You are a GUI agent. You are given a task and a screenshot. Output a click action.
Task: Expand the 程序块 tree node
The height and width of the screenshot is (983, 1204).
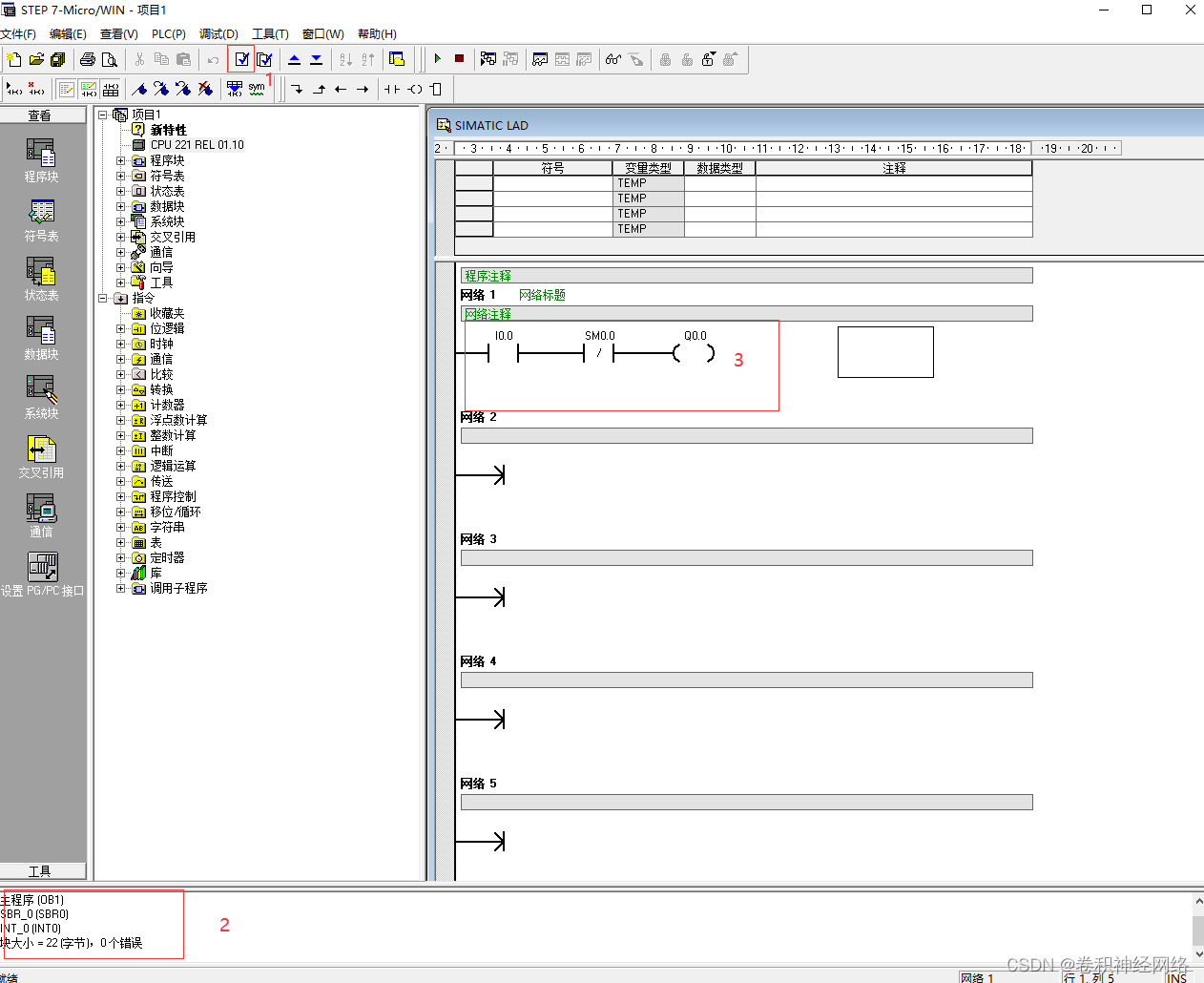(x=121, y=160)
